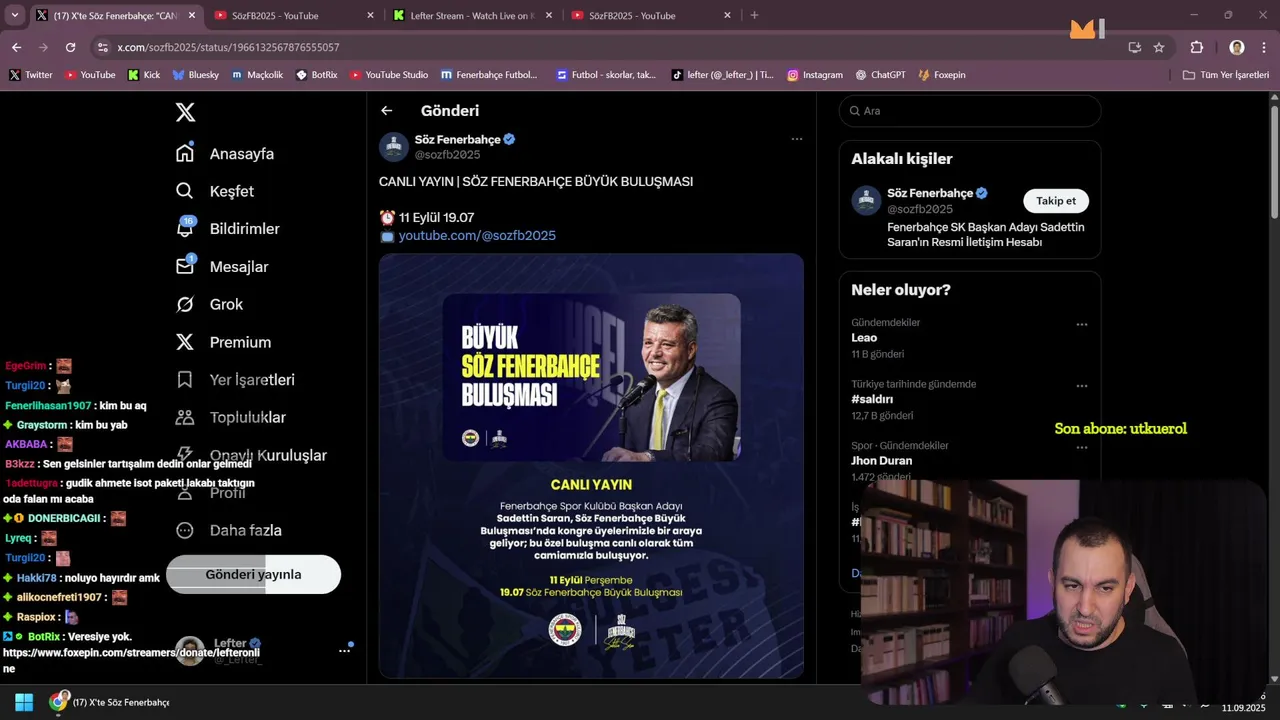Open YouTube bookmark in bookmarks bar
Image resolution: width=1280 pixels, height=720 pixels.
(90, 75)
